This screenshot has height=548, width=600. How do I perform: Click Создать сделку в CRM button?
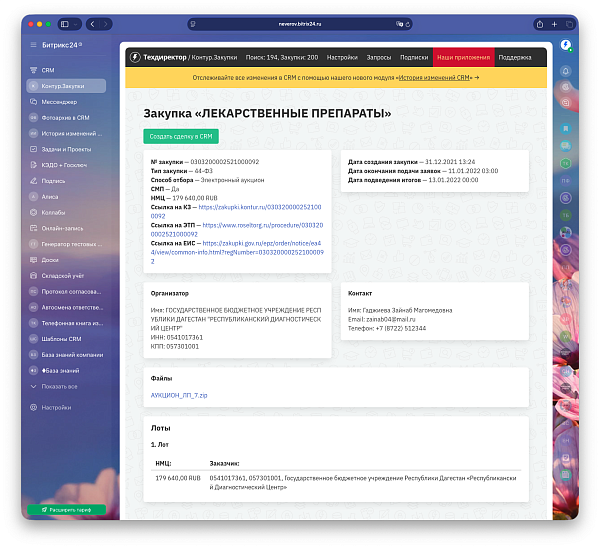pos(181,137)
